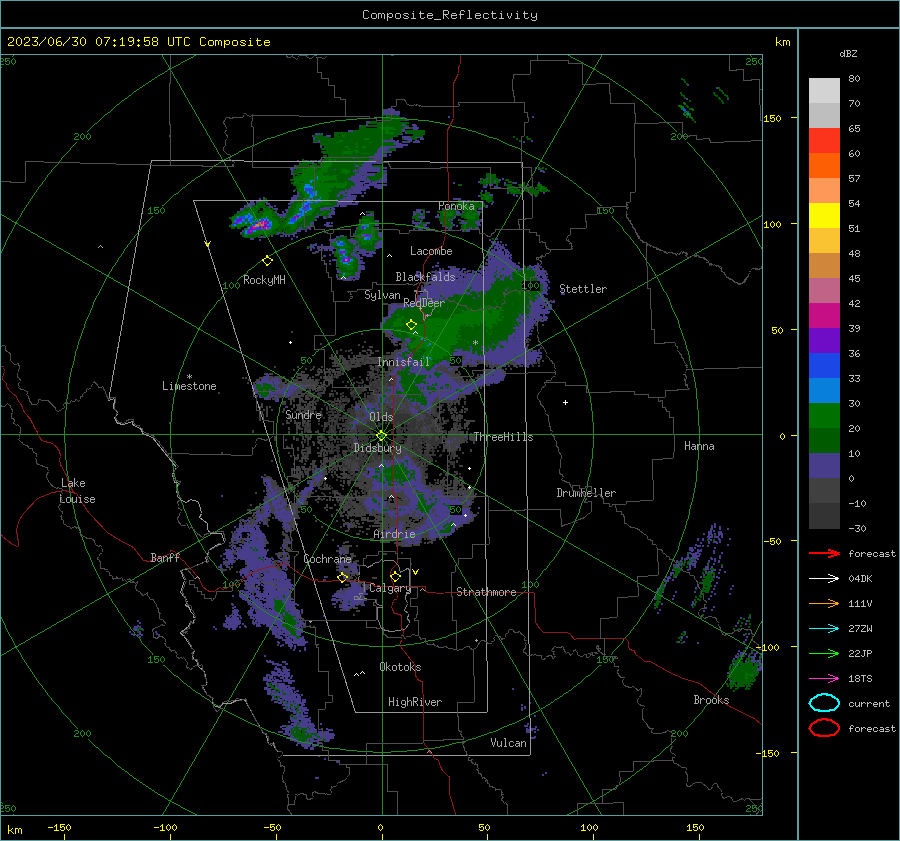900x841 pixels.
Task: Click the Lake Louise label
Action: [77, 491]
